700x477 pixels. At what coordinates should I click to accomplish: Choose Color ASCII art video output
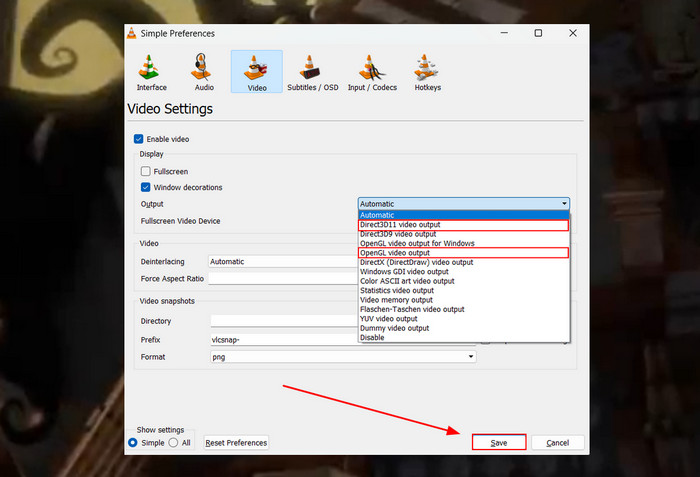tap(463, 281)
